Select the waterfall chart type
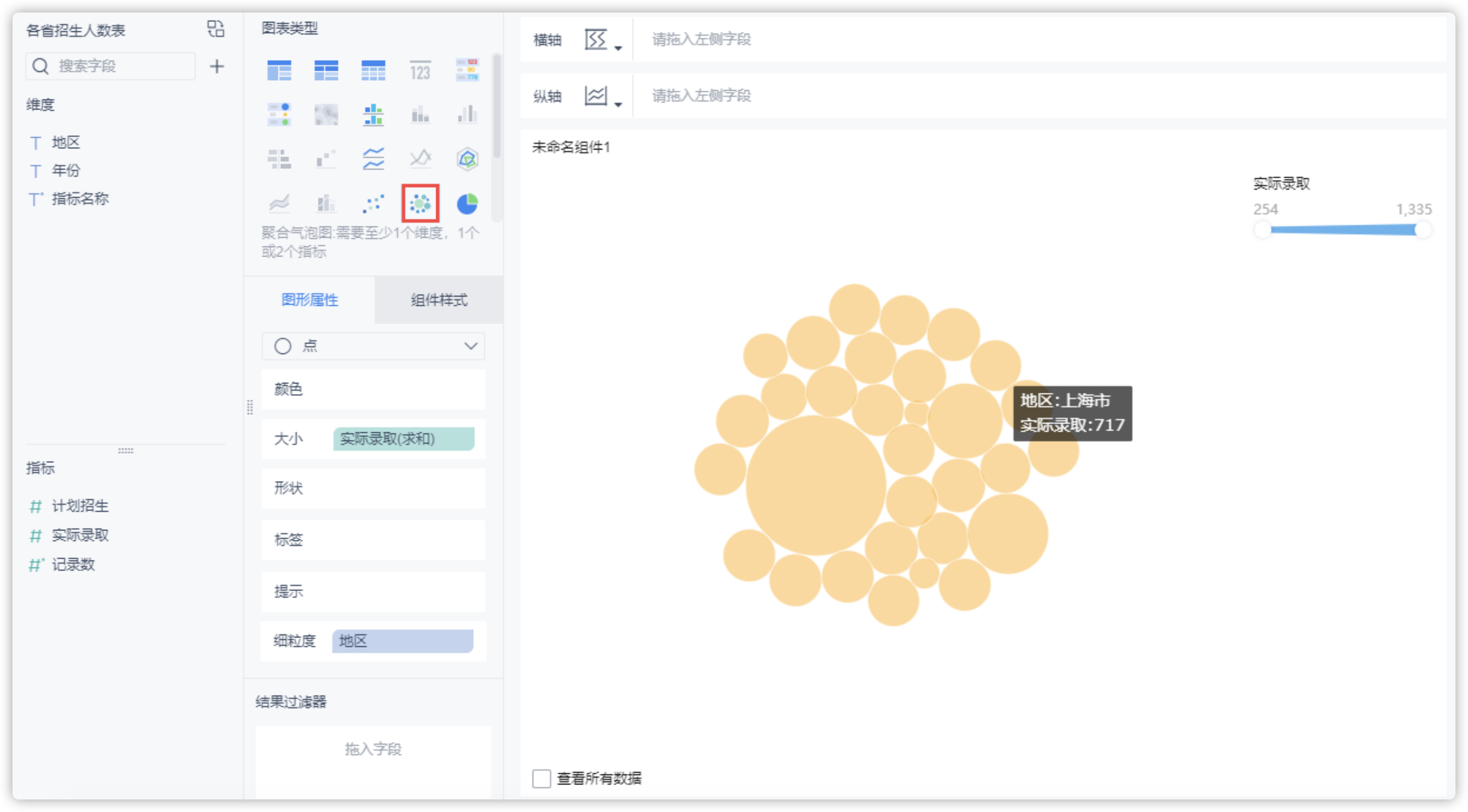 [x=326, y=159]
